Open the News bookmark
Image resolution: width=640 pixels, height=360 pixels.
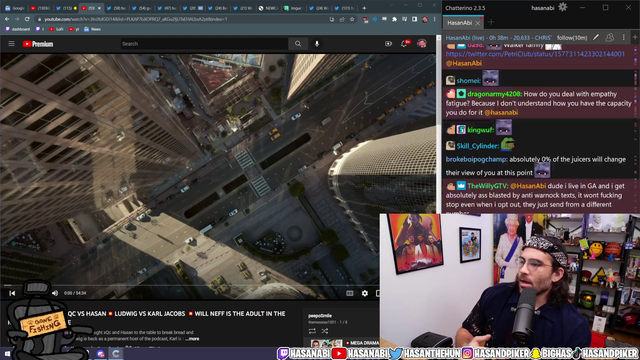pyautogui.click(x=93, y=29)
